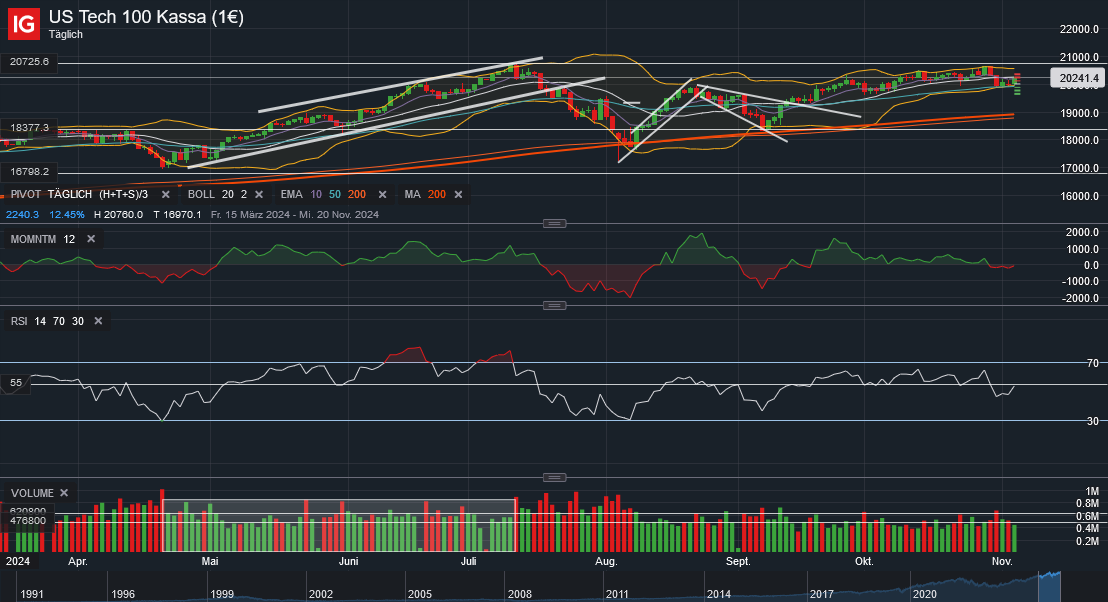This screenshot has width=1108, height=602.
Task: Open PIVOT TÄGLICH indicator settings
Action: [x=79, y=194]
